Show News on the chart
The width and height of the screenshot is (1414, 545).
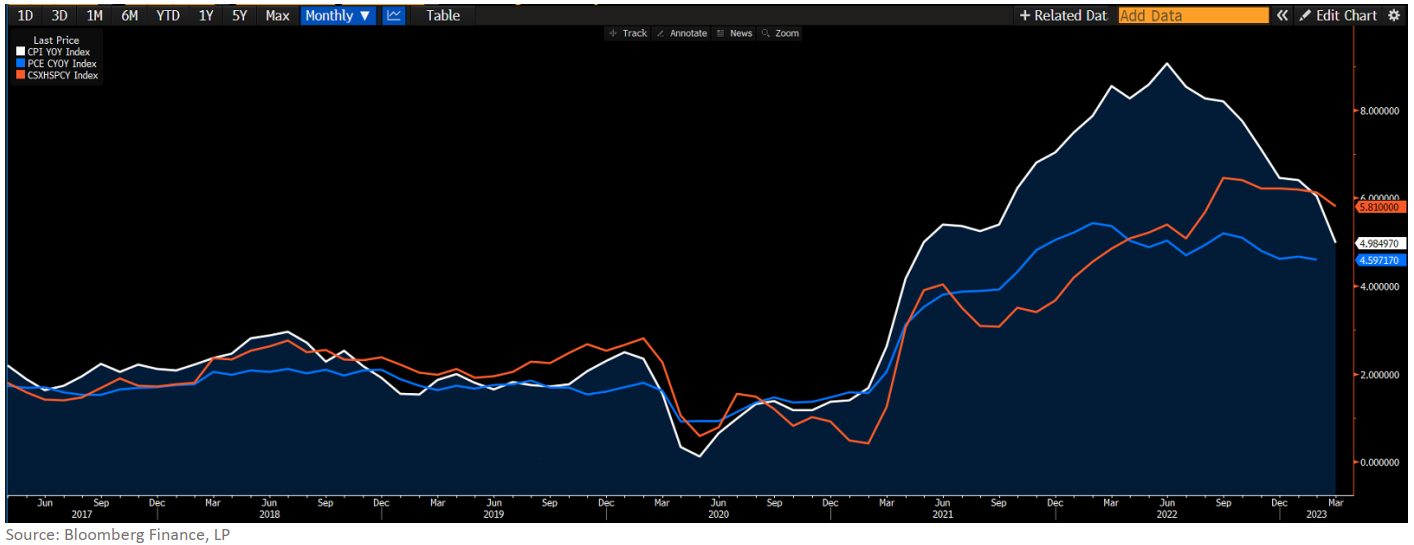tap(734, 33)
